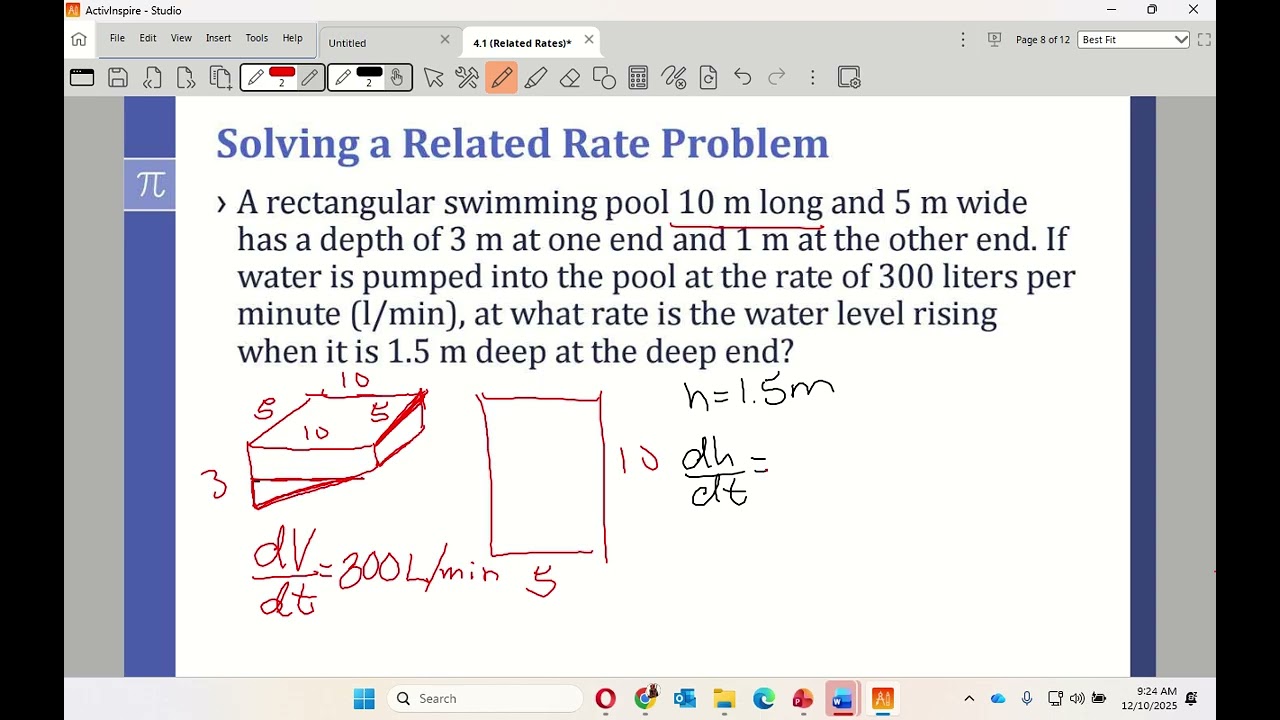Choose the Select arrow tool

[x=433, y=78]
